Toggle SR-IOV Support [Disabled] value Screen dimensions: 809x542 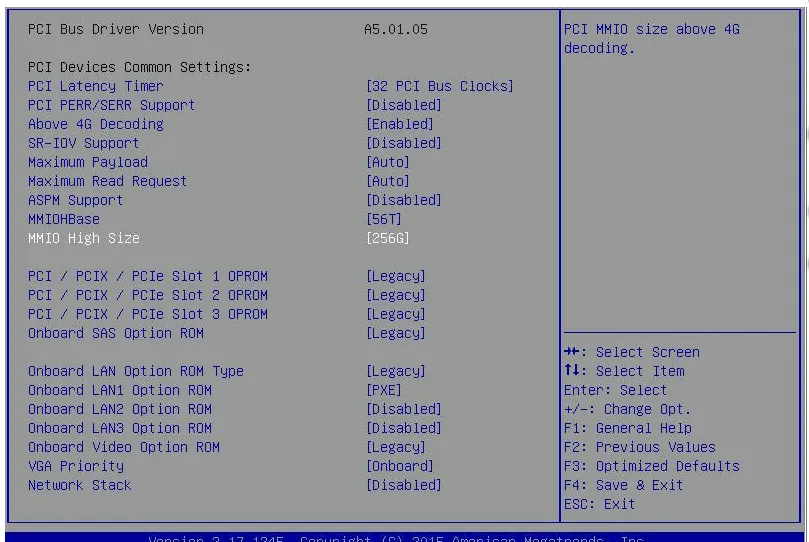coord(404,143)
